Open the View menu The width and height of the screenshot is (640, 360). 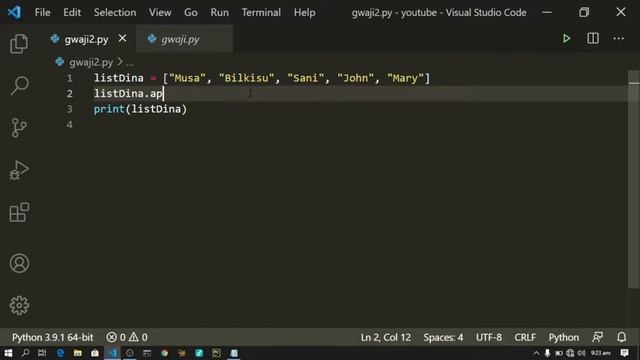[x=160, y=13]
